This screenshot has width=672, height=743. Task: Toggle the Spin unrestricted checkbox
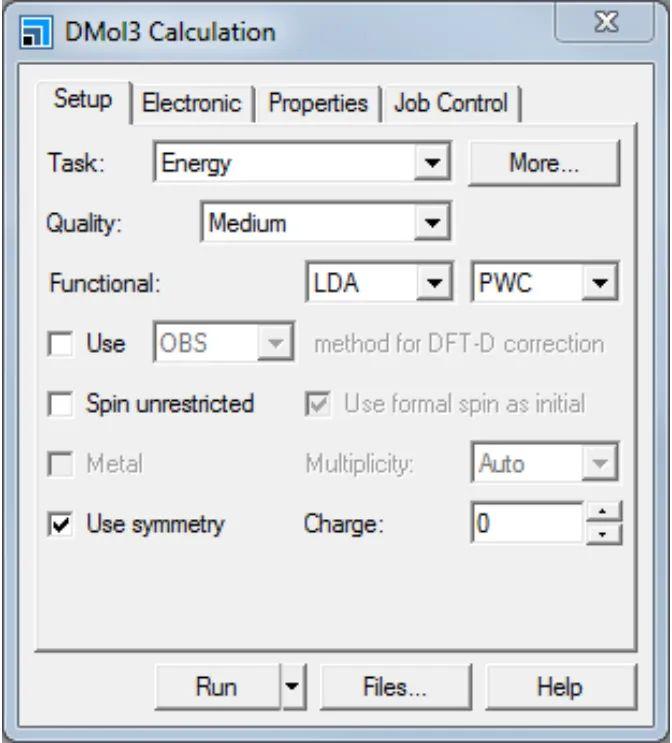tap(61, 404)
